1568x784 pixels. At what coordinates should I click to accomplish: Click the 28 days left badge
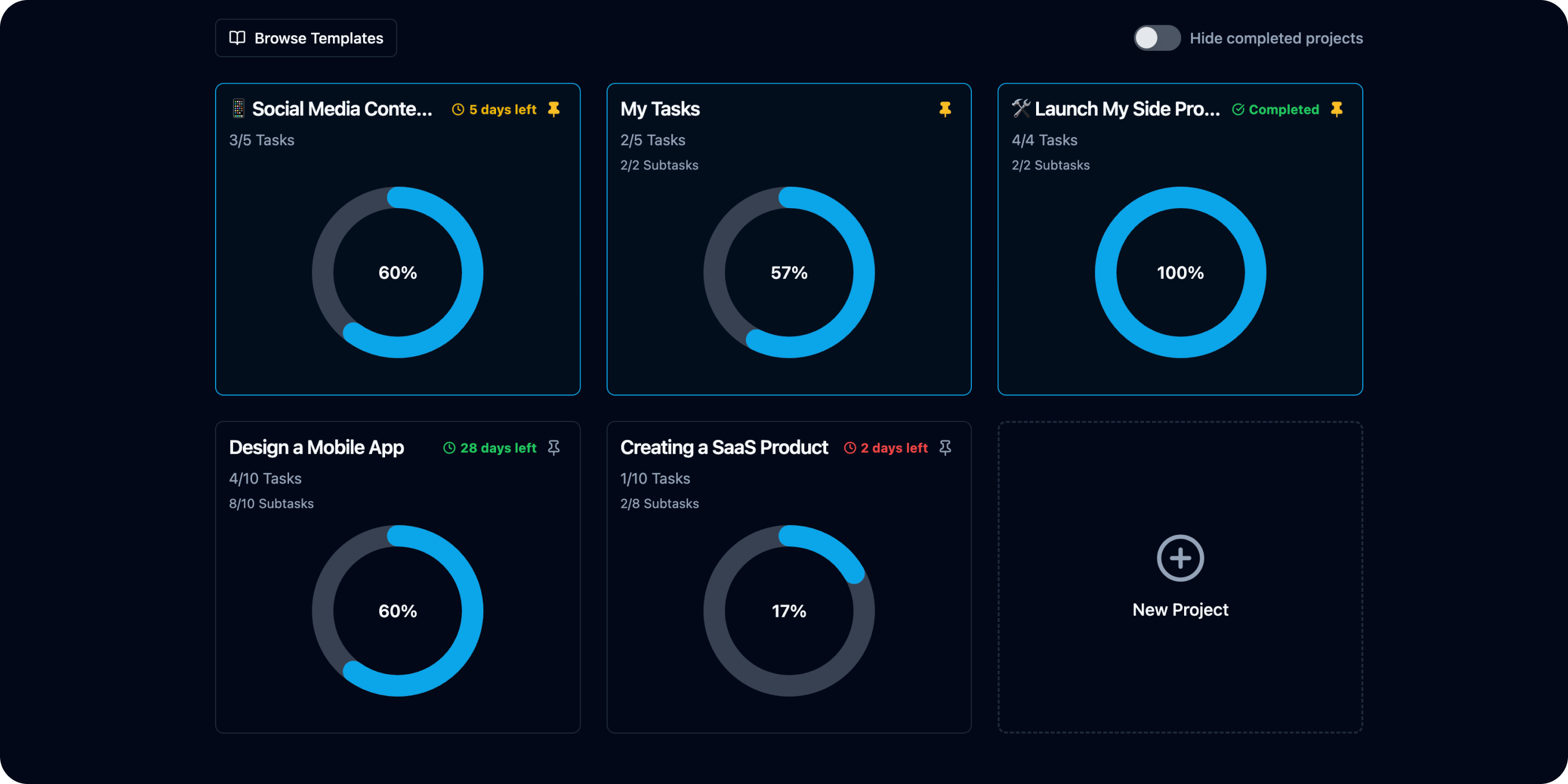490,448
